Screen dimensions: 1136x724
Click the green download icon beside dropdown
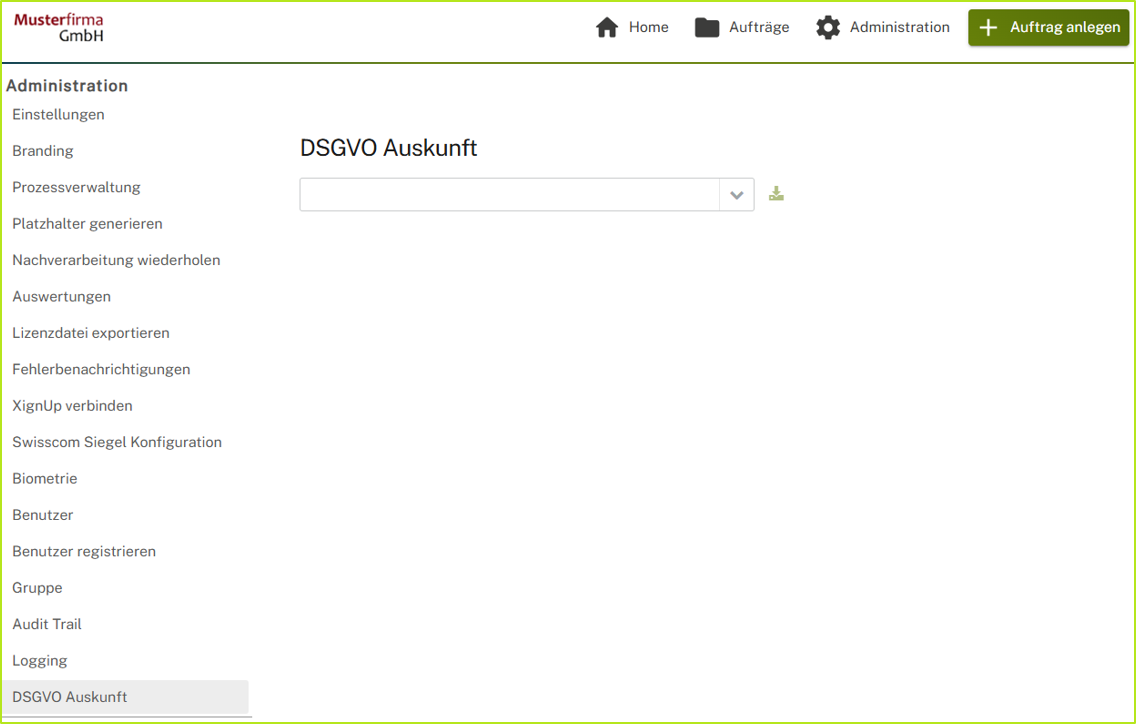click(x=776, y=193)
